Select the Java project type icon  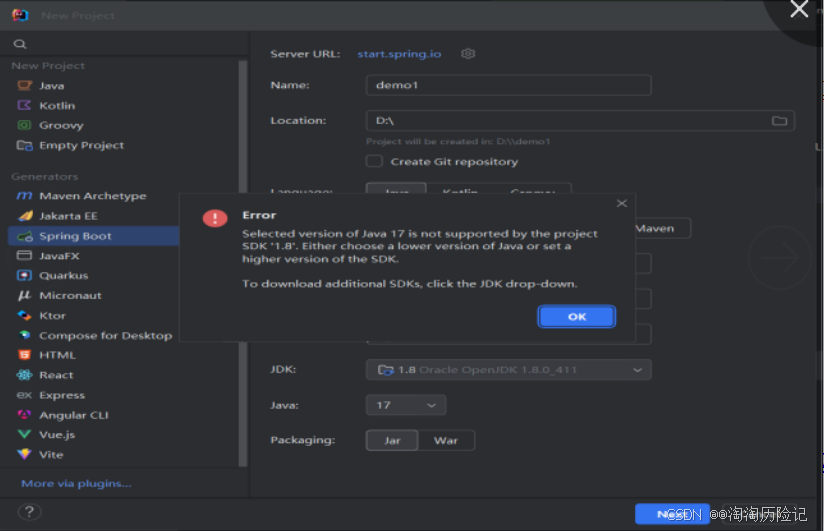click(x=24, y=85)
